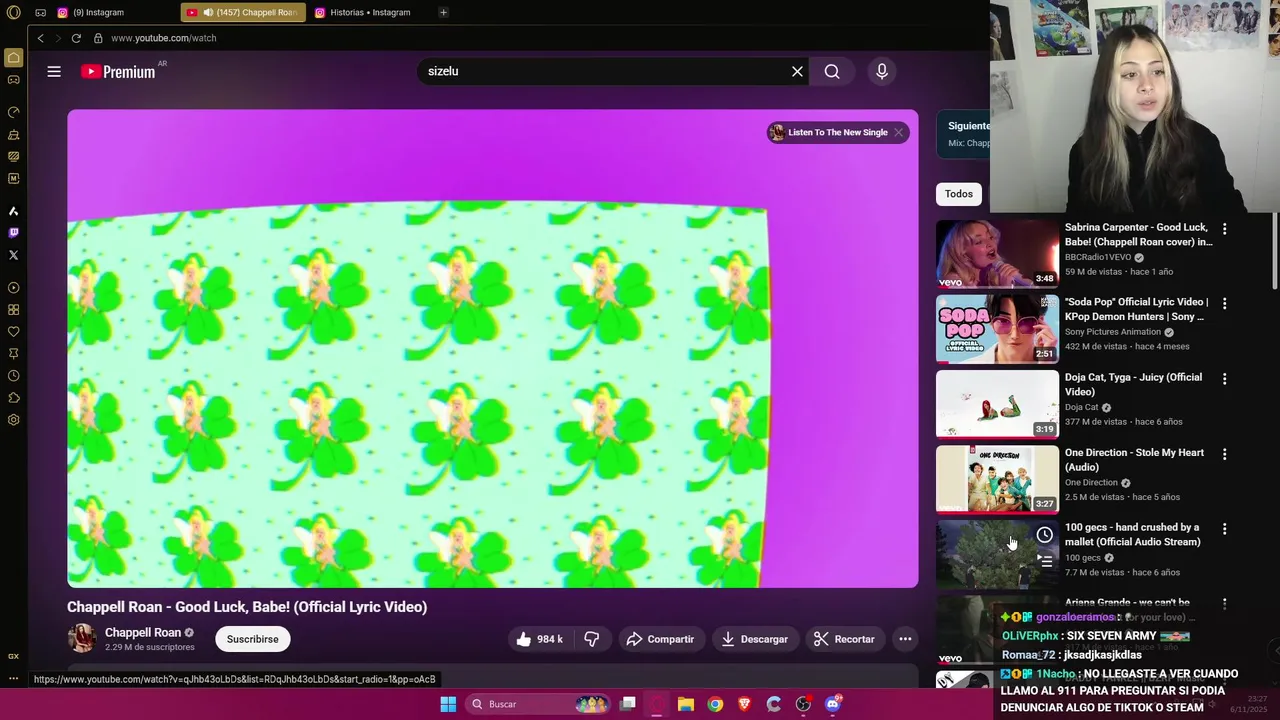Click the www.youtube.com/watch address bar
The height and width of the screenshot is (720, 1280).
tap(164, 38)
